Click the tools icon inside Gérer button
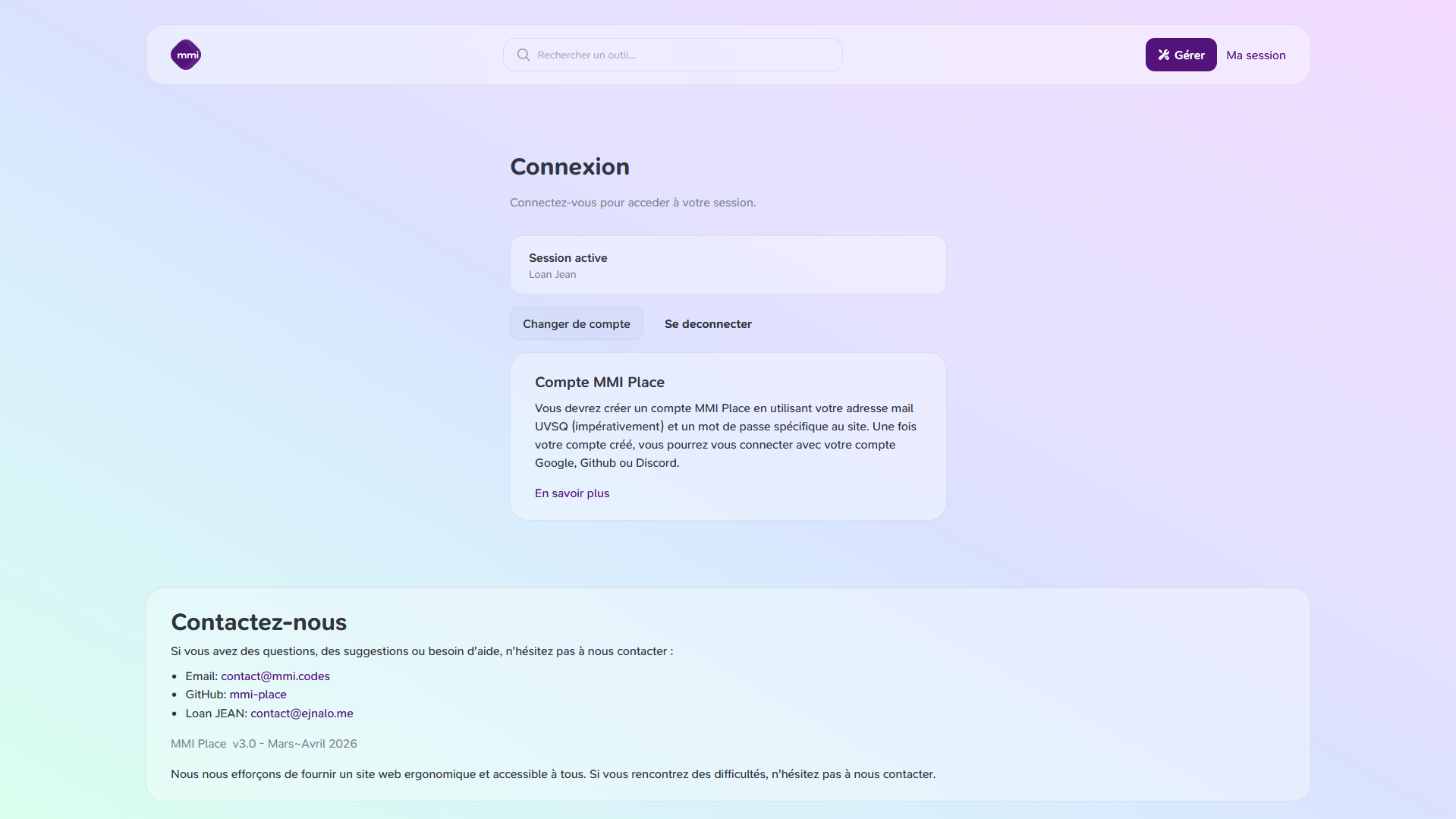This screenshot has height=819, width=1456. click(x=1163, y=55)
